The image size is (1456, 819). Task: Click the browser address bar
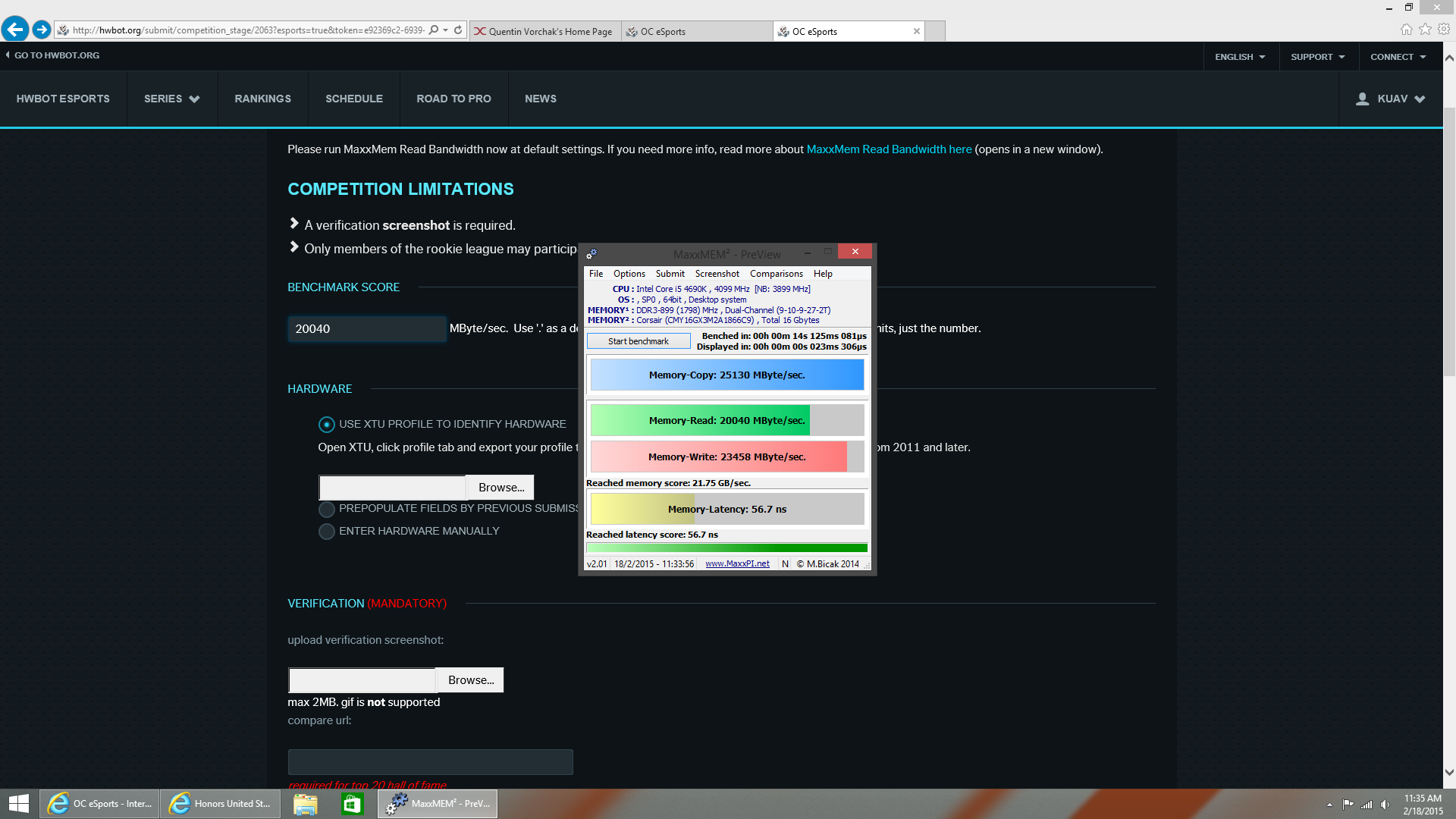click(248, 30)
